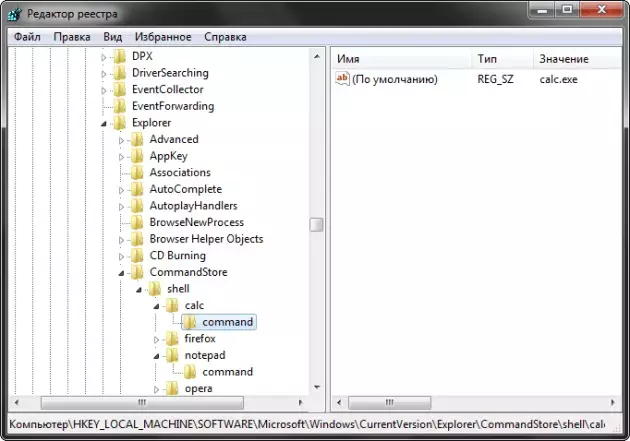This screenshot has width=630, height=441.
Task: Expand the AppKey key
Action: 121,157
